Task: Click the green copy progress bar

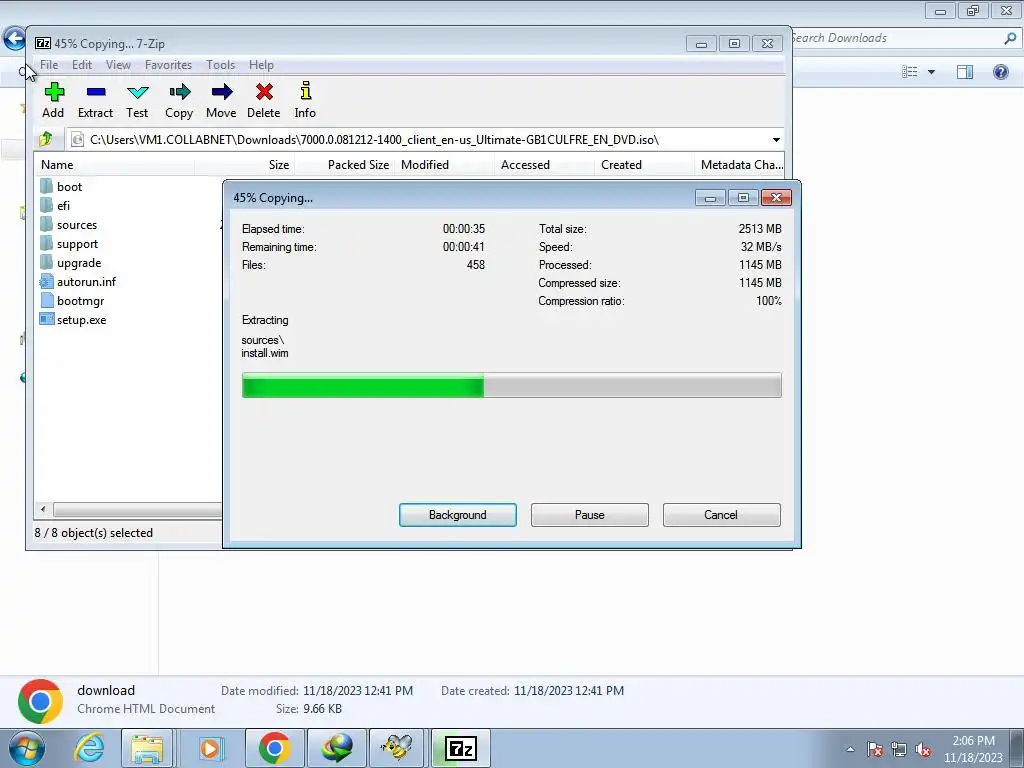Action: click(511, 385)
